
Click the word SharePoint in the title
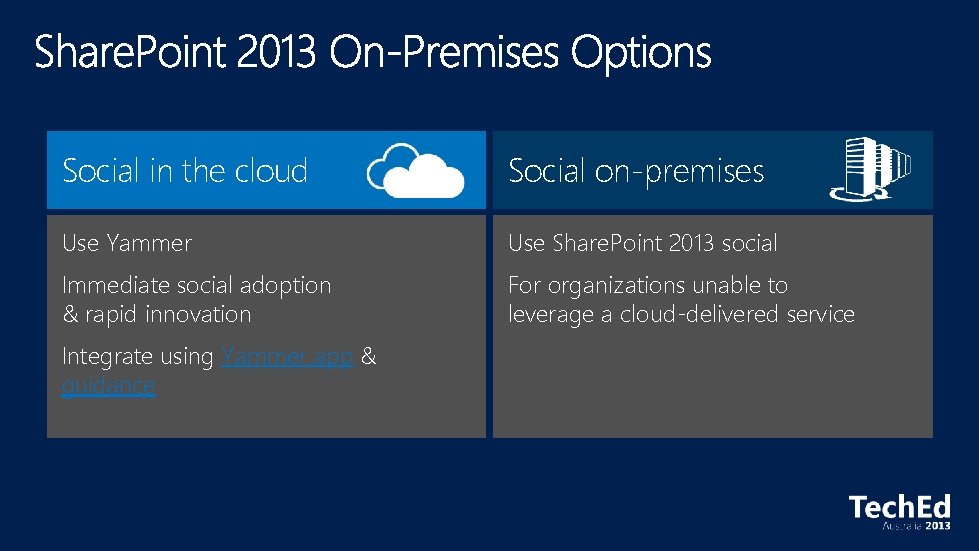pos(132,53)
